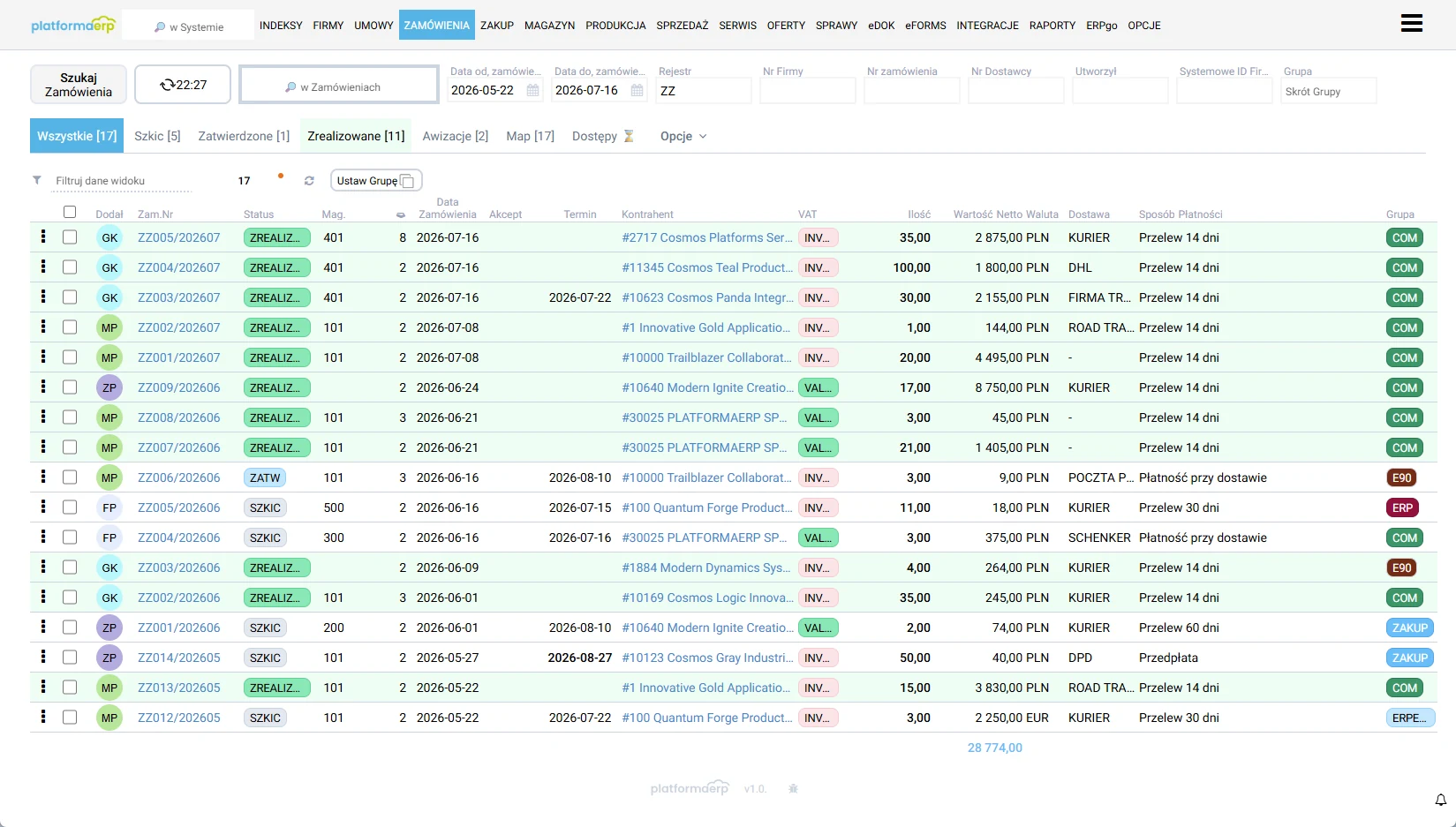
Task: Tick the checkbox for order ZZ008/202606
Action: pyautogui.click(x=70, y=417)
